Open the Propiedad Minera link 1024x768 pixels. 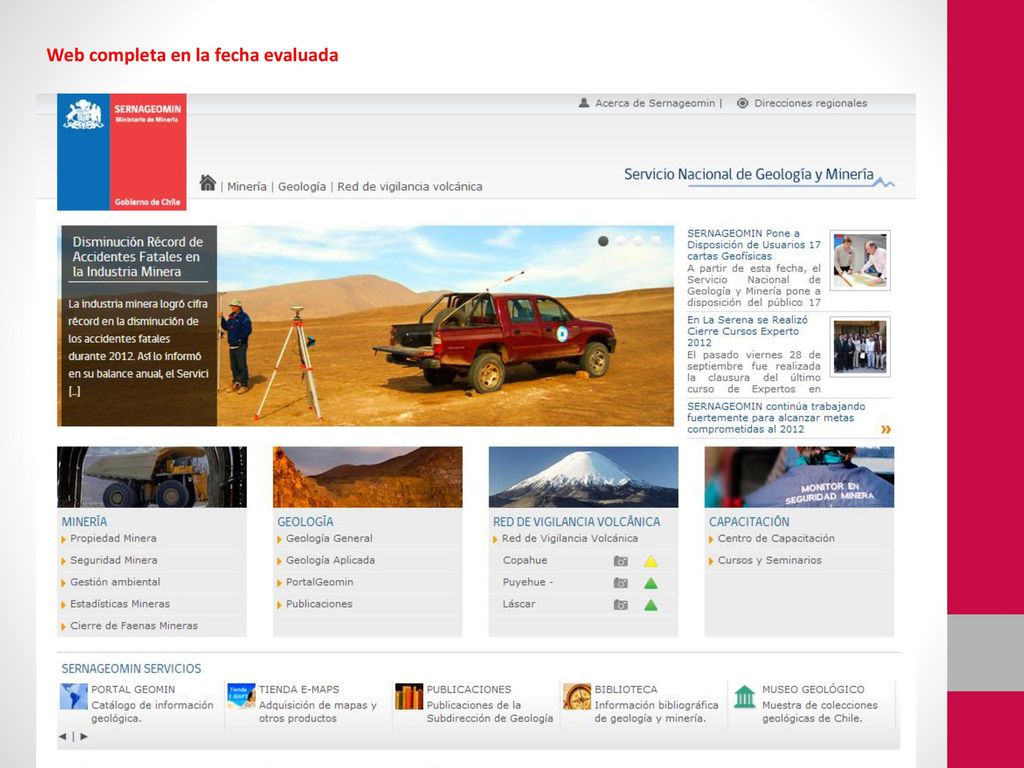[x=113, y=538]
